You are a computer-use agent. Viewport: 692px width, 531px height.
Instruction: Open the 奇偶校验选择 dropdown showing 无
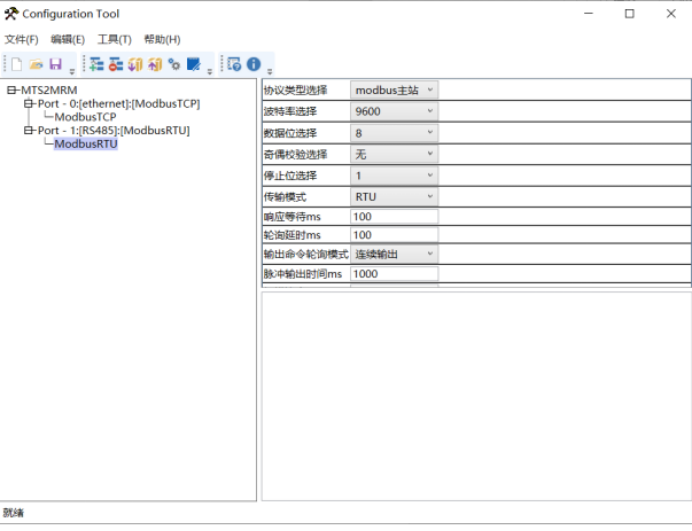(394, 154)
